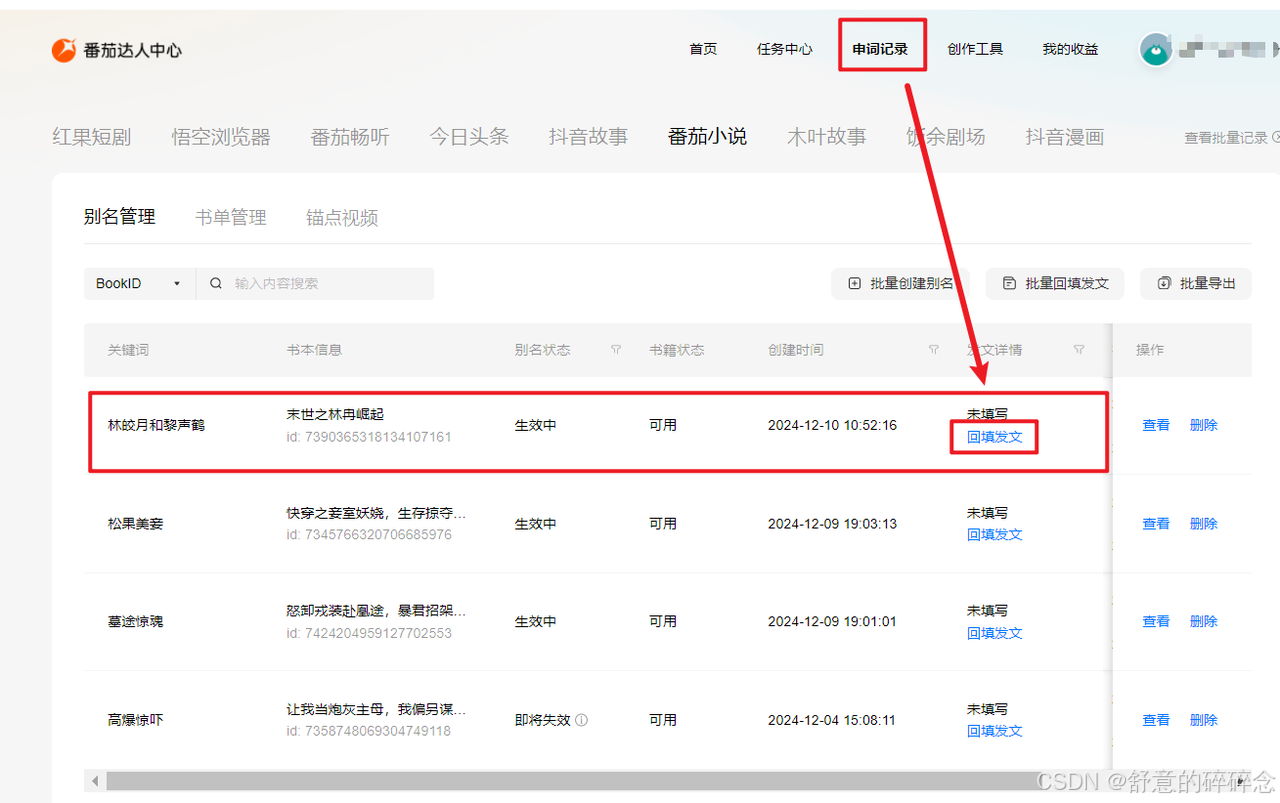Click 回填发文 for 林皎月和黎声鹤 row
Image resolution: width=1280 pixels, height=803 pixels.
pyautogui.click(x=995, y=437)
